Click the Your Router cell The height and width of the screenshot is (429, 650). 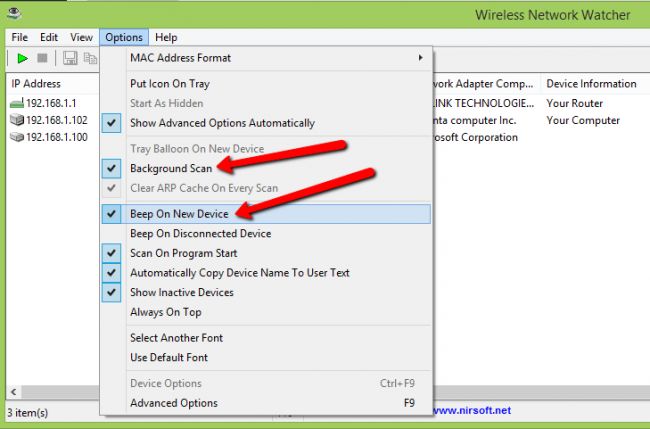[575, 103]
